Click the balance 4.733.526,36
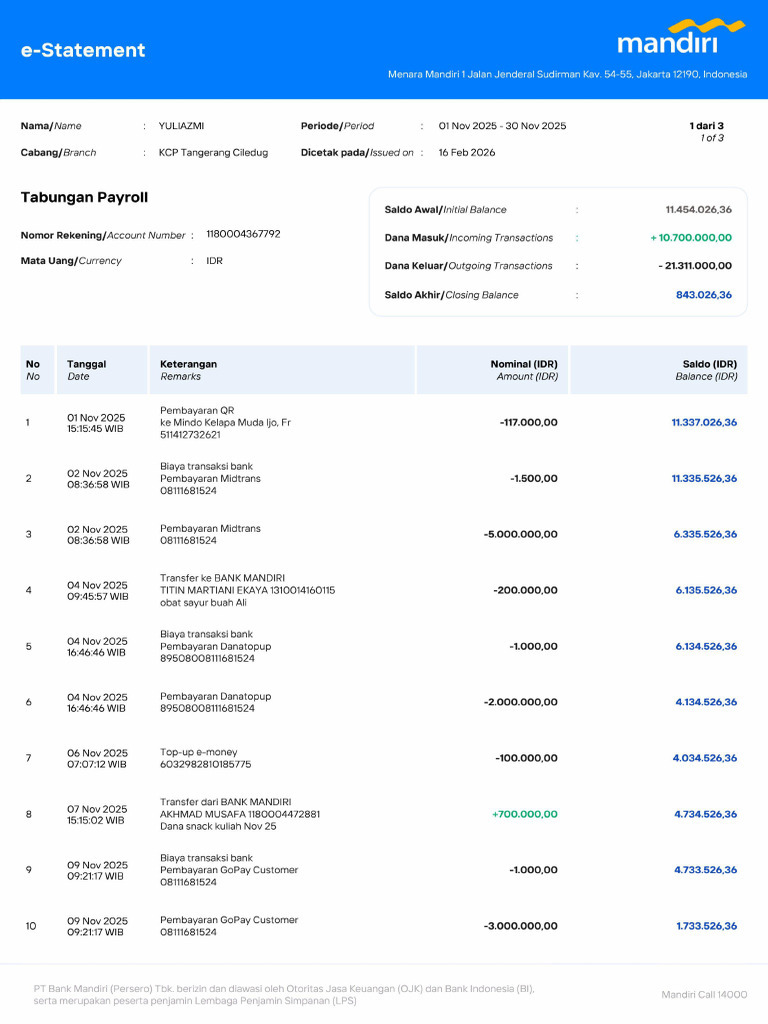Screen dimensions: 768x1024 [705, 870]
